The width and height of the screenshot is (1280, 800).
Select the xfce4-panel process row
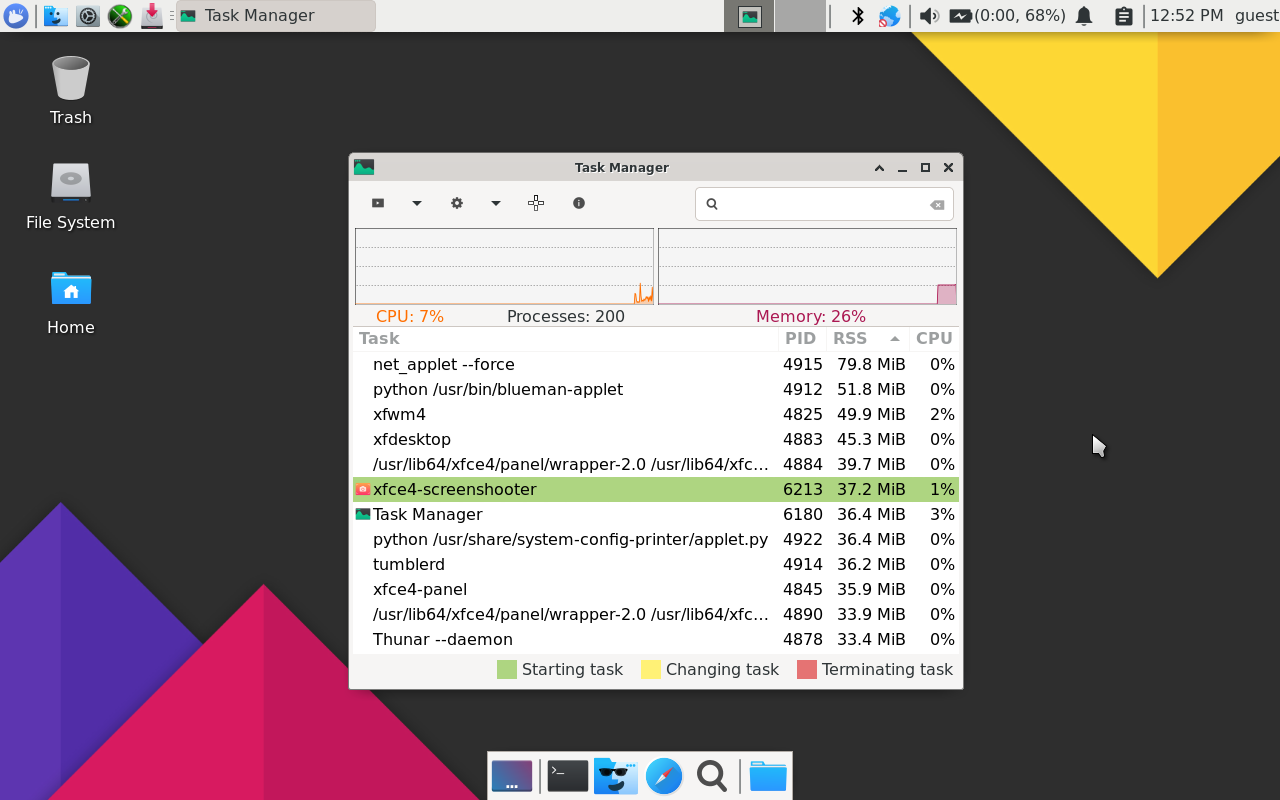tap(656, 589)
